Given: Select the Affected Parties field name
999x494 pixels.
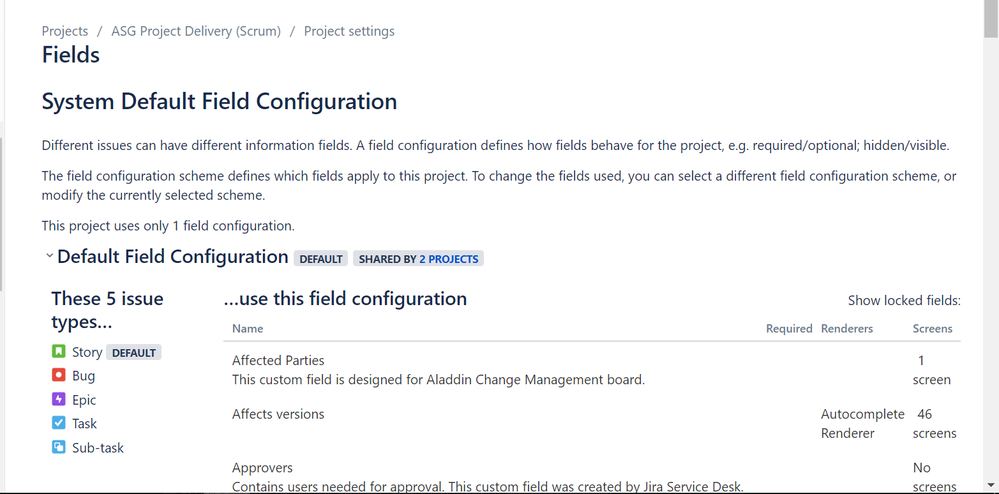Looking at the screenshot, I should [x=278, y=361].
